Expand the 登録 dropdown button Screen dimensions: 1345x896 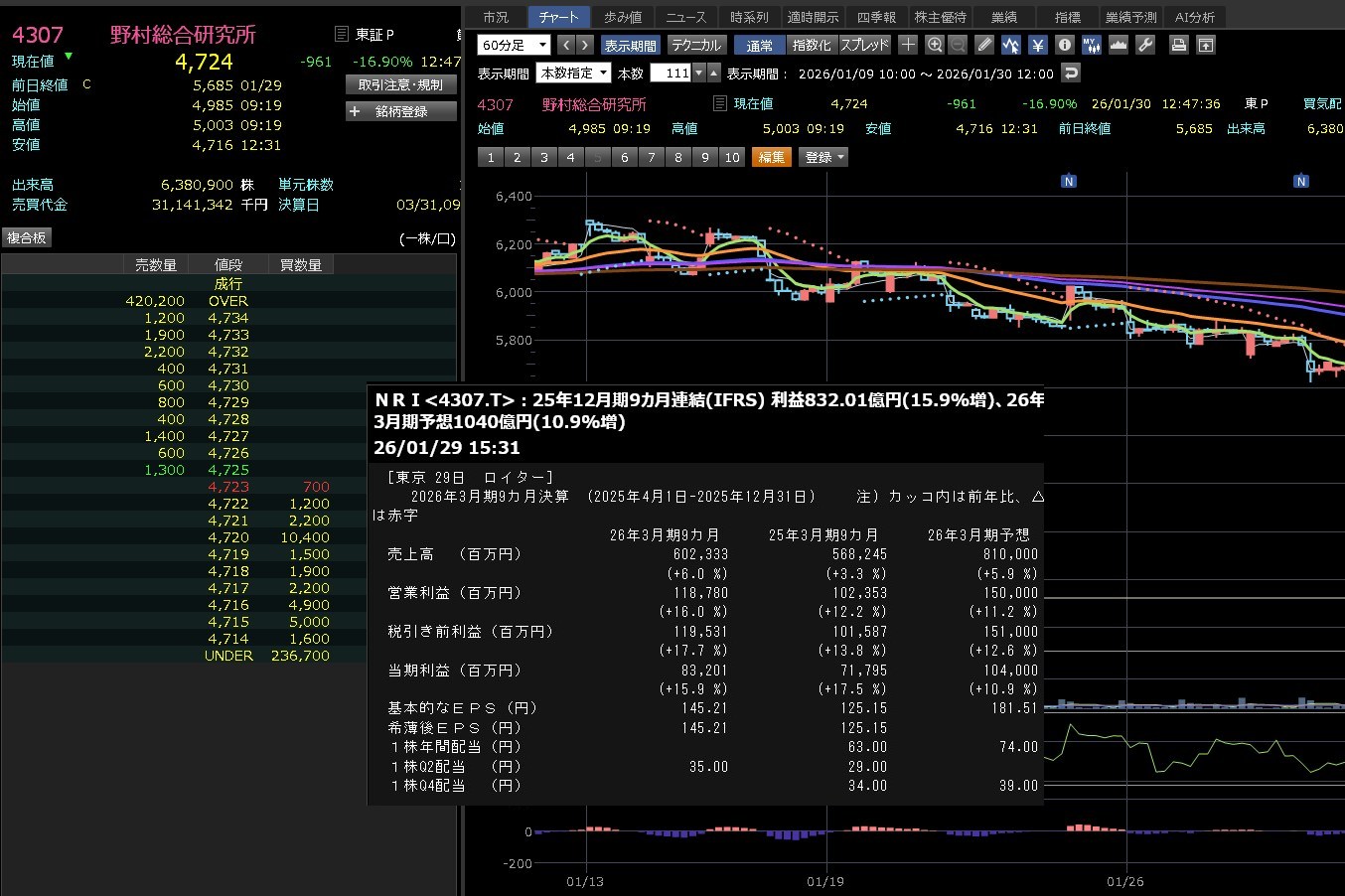[x=824, y=157]
